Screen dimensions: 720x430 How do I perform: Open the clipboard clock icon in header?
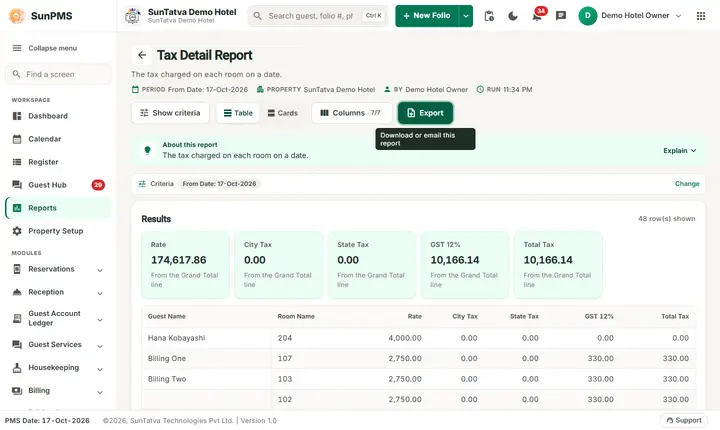point(489,16)
